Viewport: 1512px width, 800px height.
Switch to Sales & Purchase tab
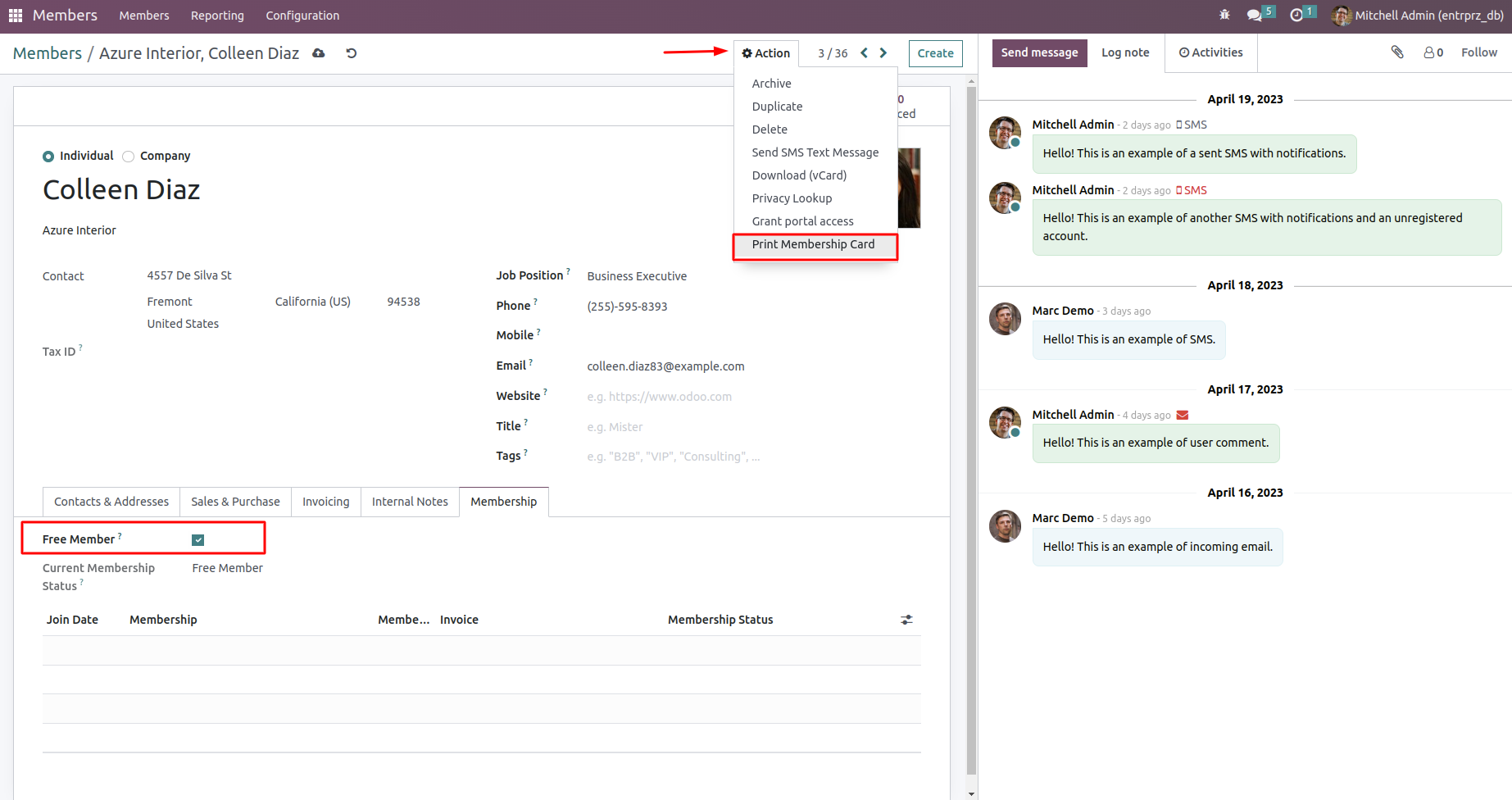[235, 502]
